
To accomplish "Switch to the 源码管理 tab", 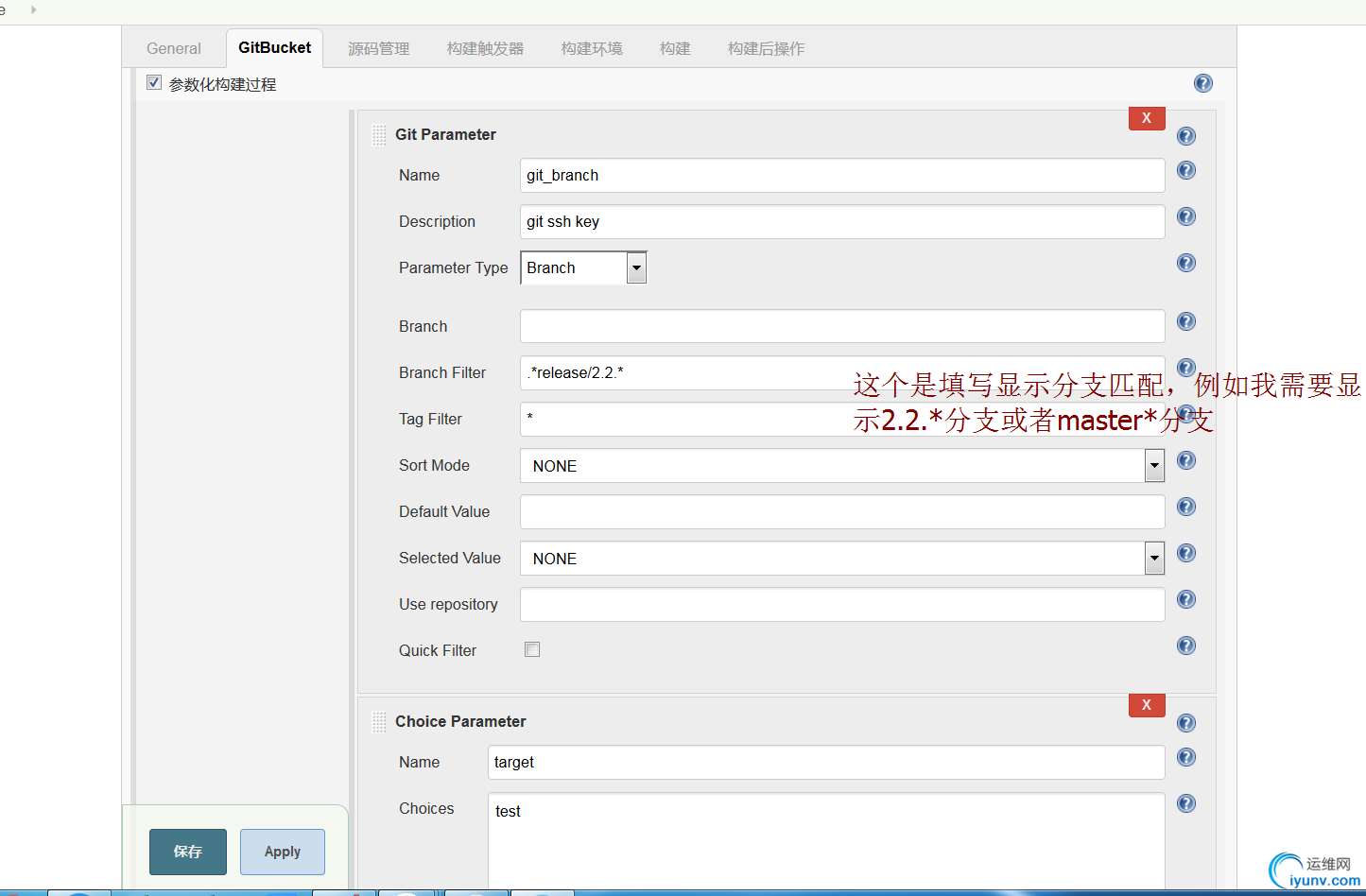I will pos(379,48).
